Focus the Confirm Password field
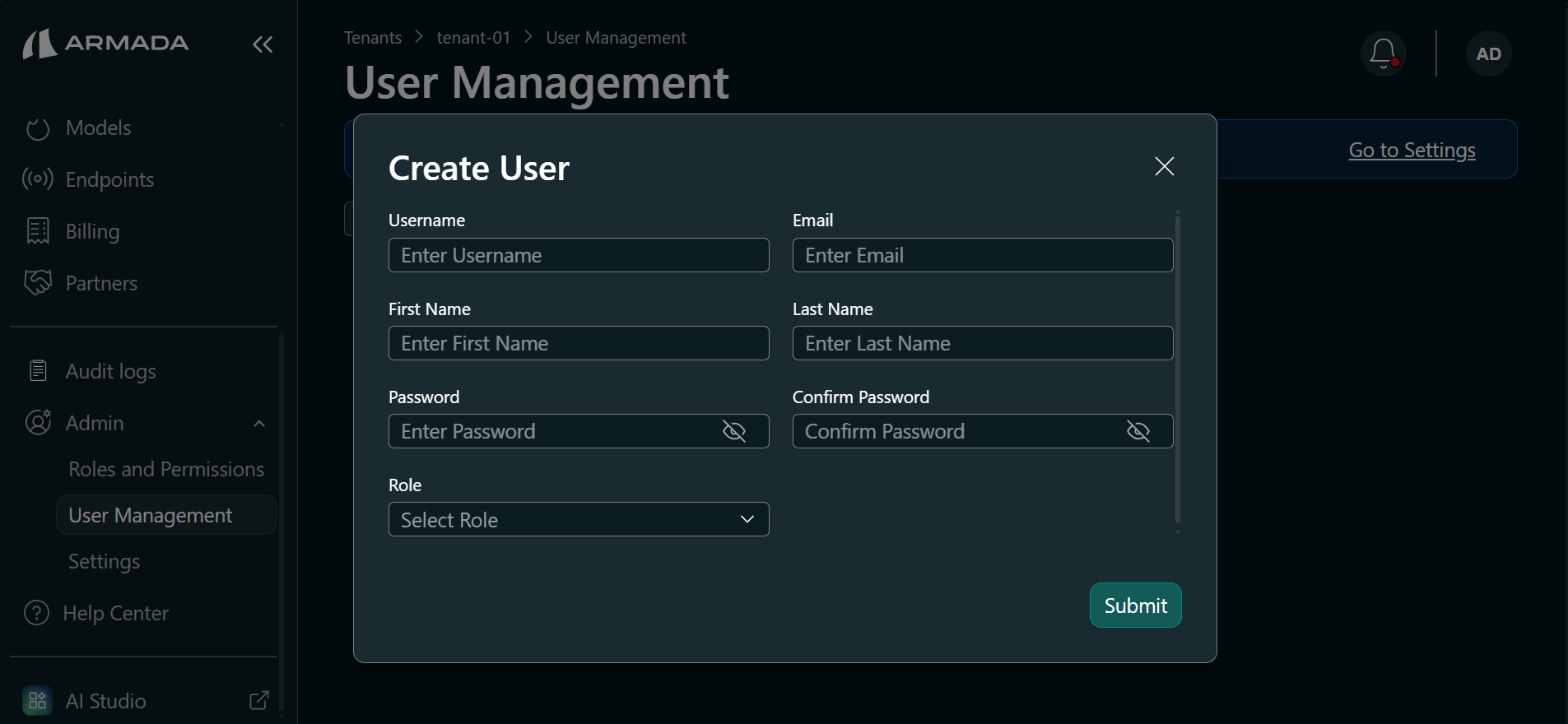The height and width of the screenshot is (724, 1568). coord(983,431)
